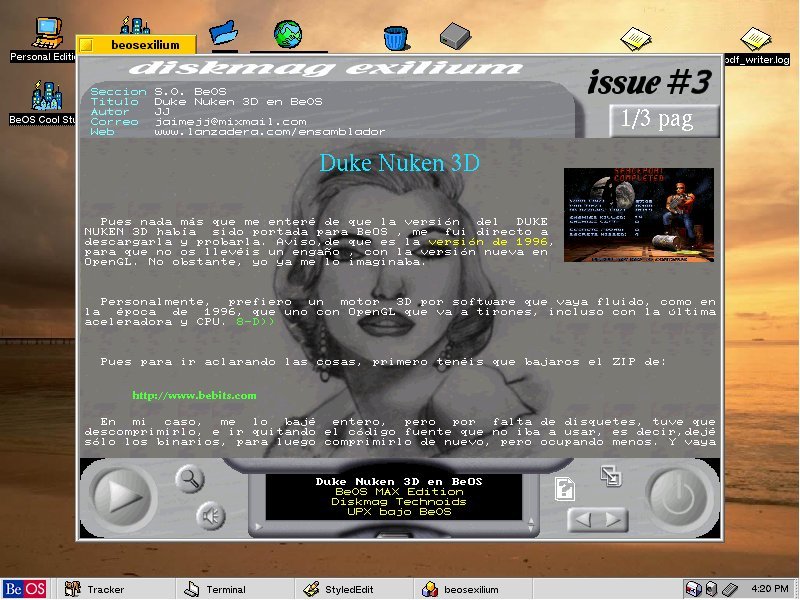Image resolution: width=800 pixels, height=600 pixels.
Task: Click the large round play button
Action: pos(122,495)
